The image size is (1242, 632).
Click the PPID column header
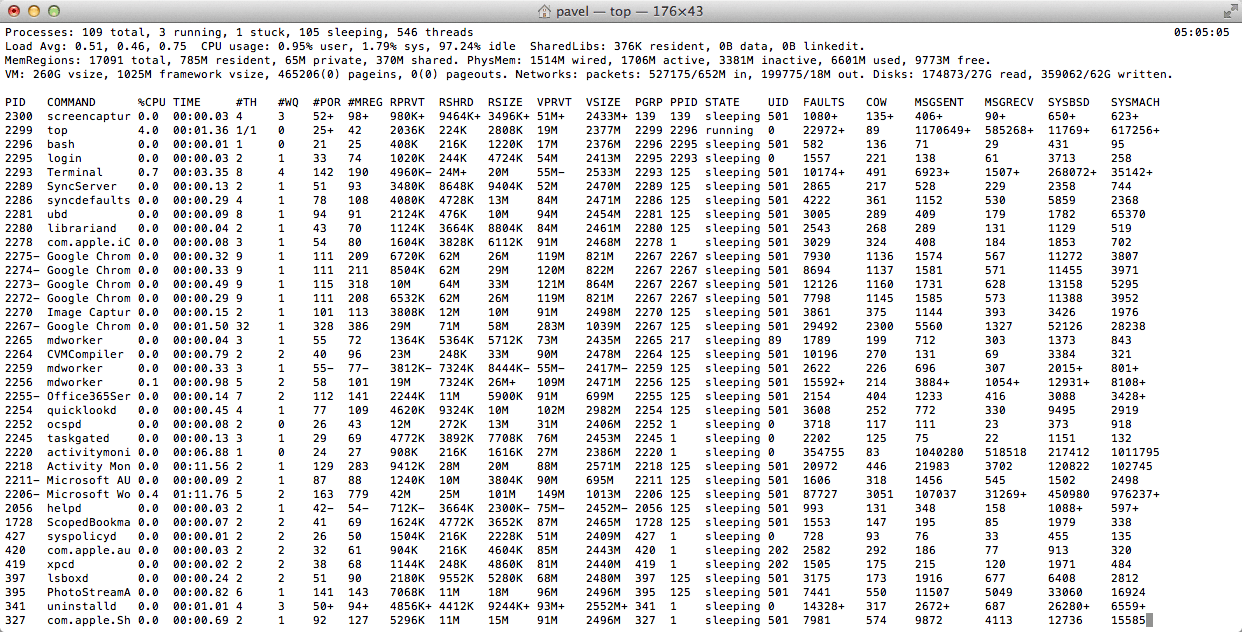tap(684, 102)
